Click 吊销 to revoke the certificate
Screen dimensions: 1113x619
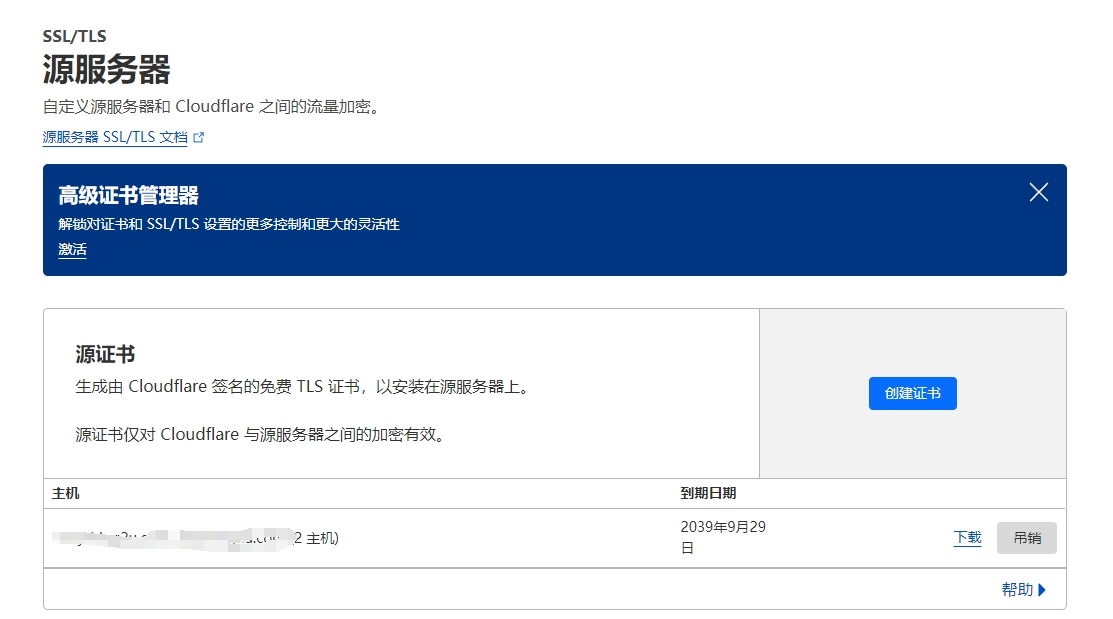pos(1026,538)
